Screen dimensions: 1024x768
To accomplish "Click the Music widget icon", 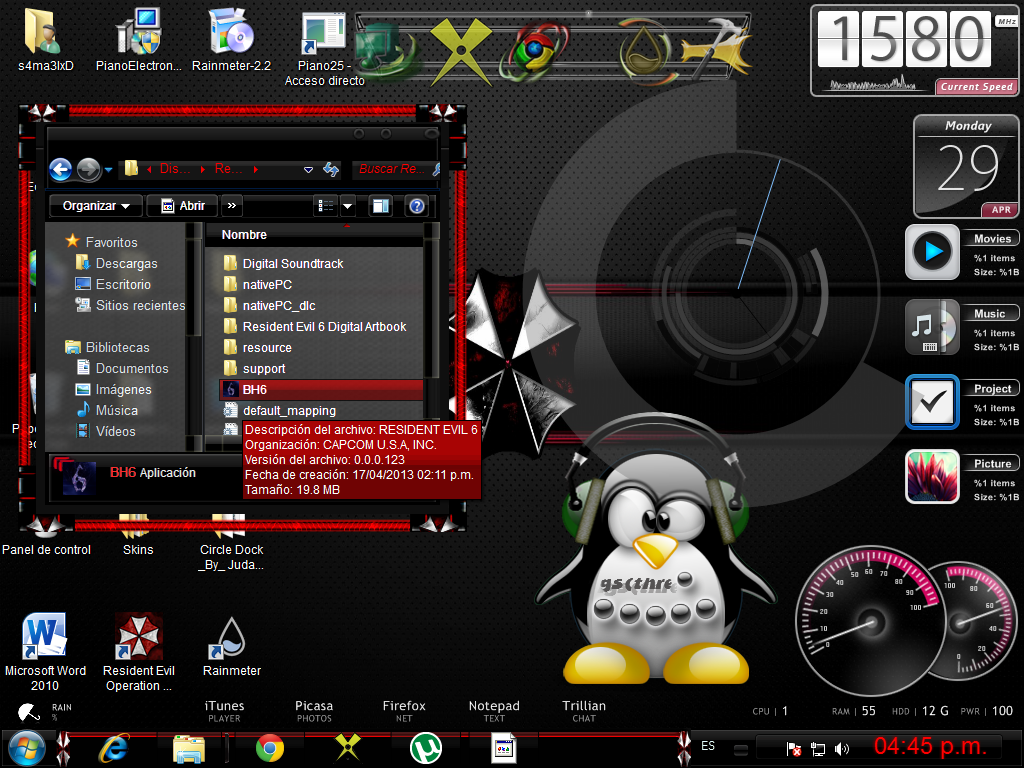I will click(x=932, y=327).
